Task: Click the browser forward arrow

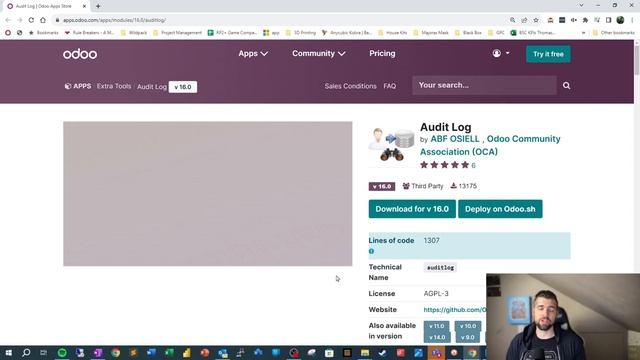Action: point(20,20)
